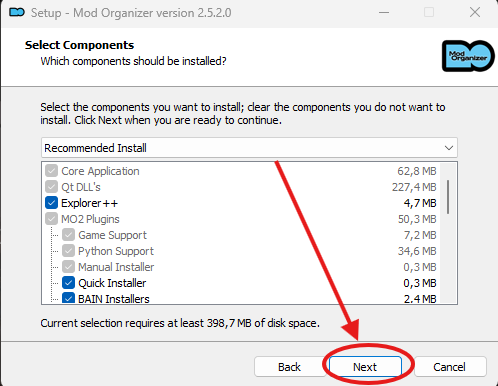Select the Explorer++ list entry label
This screenshot has height=386, width=498.
coord(89,203)
